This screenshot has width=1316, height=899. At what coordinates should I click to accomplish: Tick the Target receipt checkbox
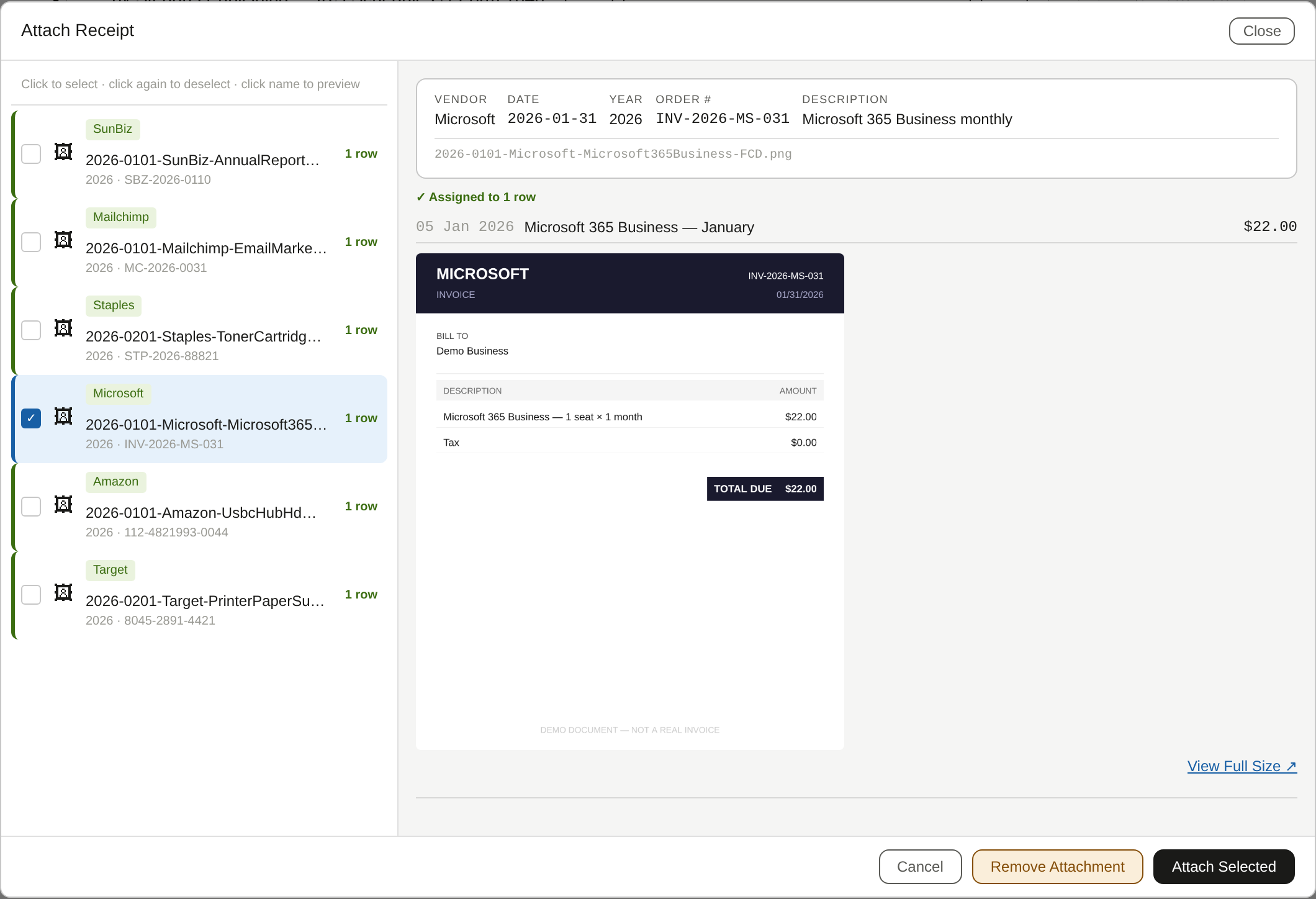[x=31, y=595]
